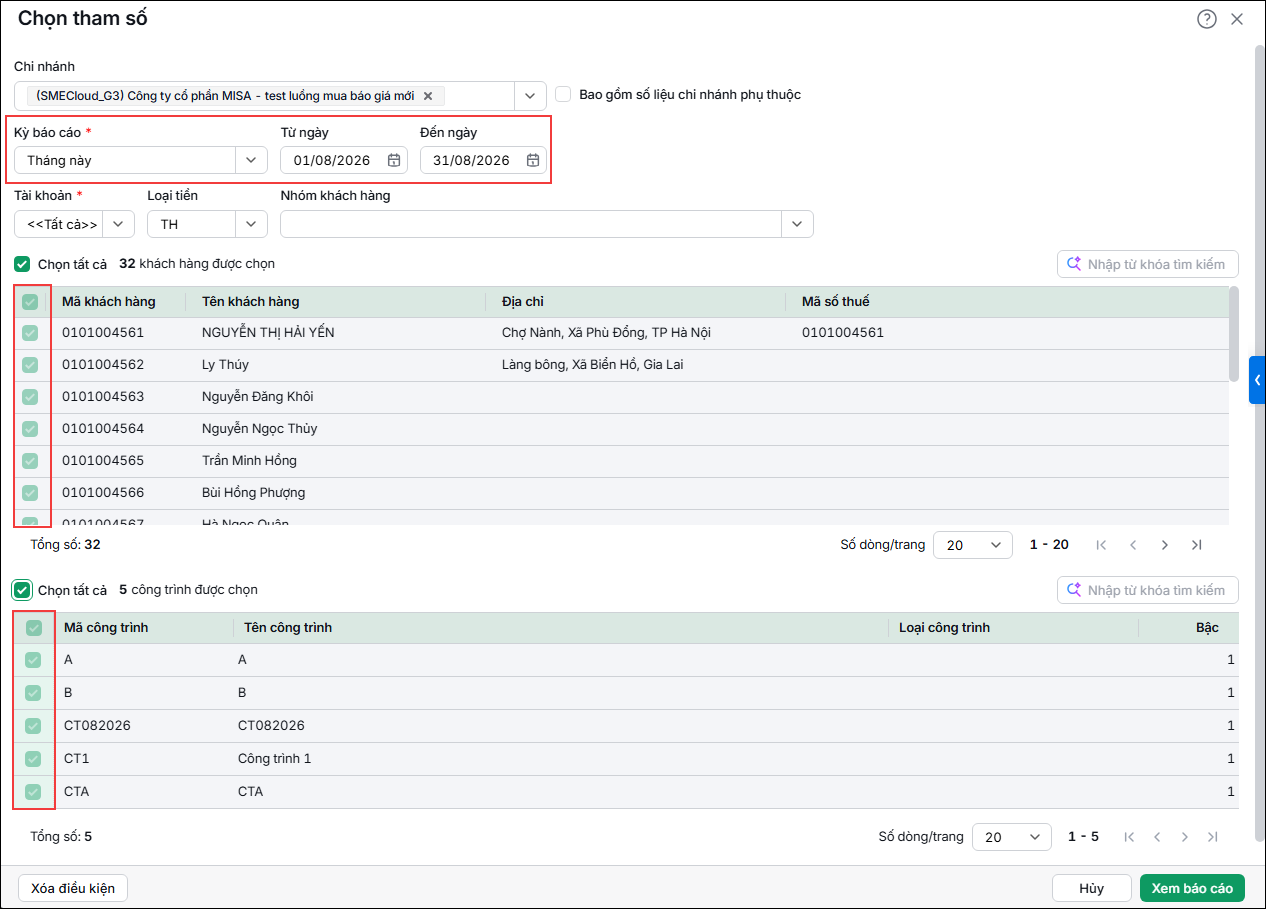The height and width of the screenshot is (909, 1266).
Task: Uncheck the CT082026 công trình row
Action: 33,725
